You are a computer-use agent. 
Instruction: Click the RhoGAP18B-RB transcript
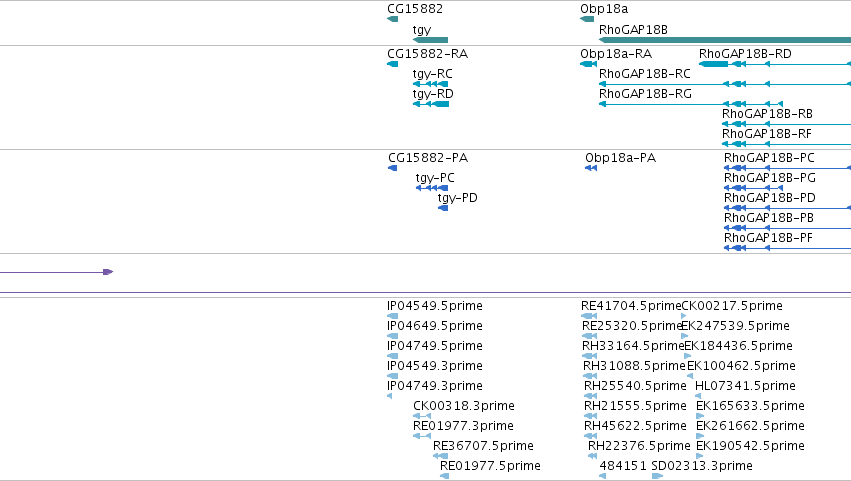pyautogui.click(x=786, y=124)
